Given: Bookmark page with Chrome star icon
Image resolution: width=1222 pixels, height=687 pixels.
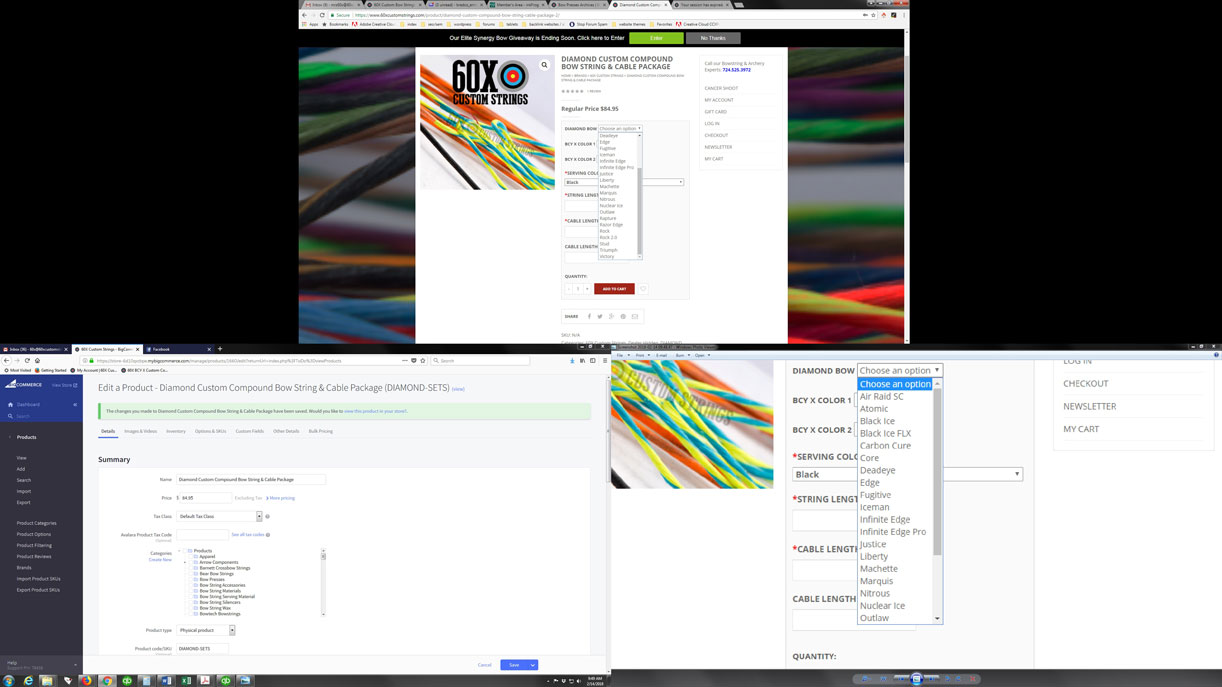Looking at the screenshot, I should tap(874, 15).
